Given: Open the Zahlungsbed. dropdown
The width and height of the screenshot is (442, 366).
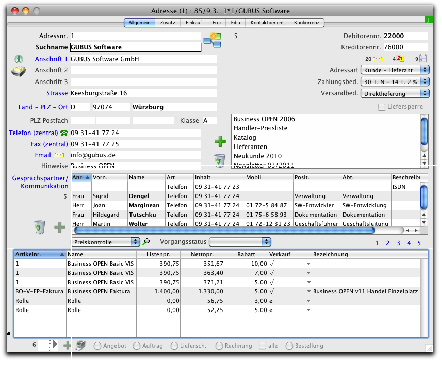Looking at the screenshot, I should pos(395,82).
